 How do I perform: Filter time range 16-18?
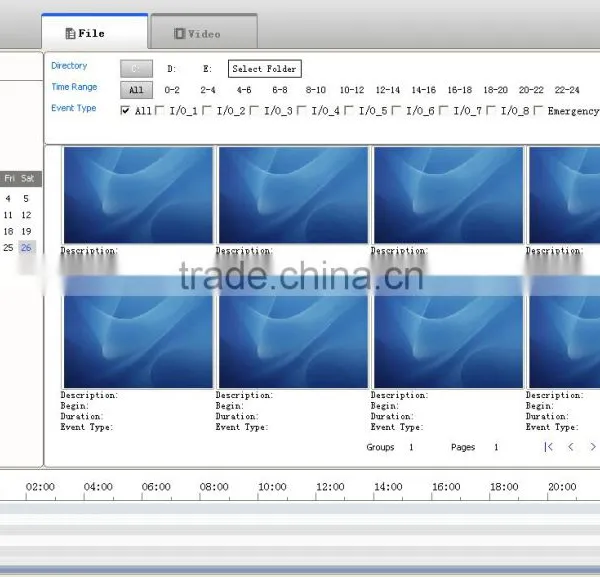pyautogui.click(x=460, y=90)
